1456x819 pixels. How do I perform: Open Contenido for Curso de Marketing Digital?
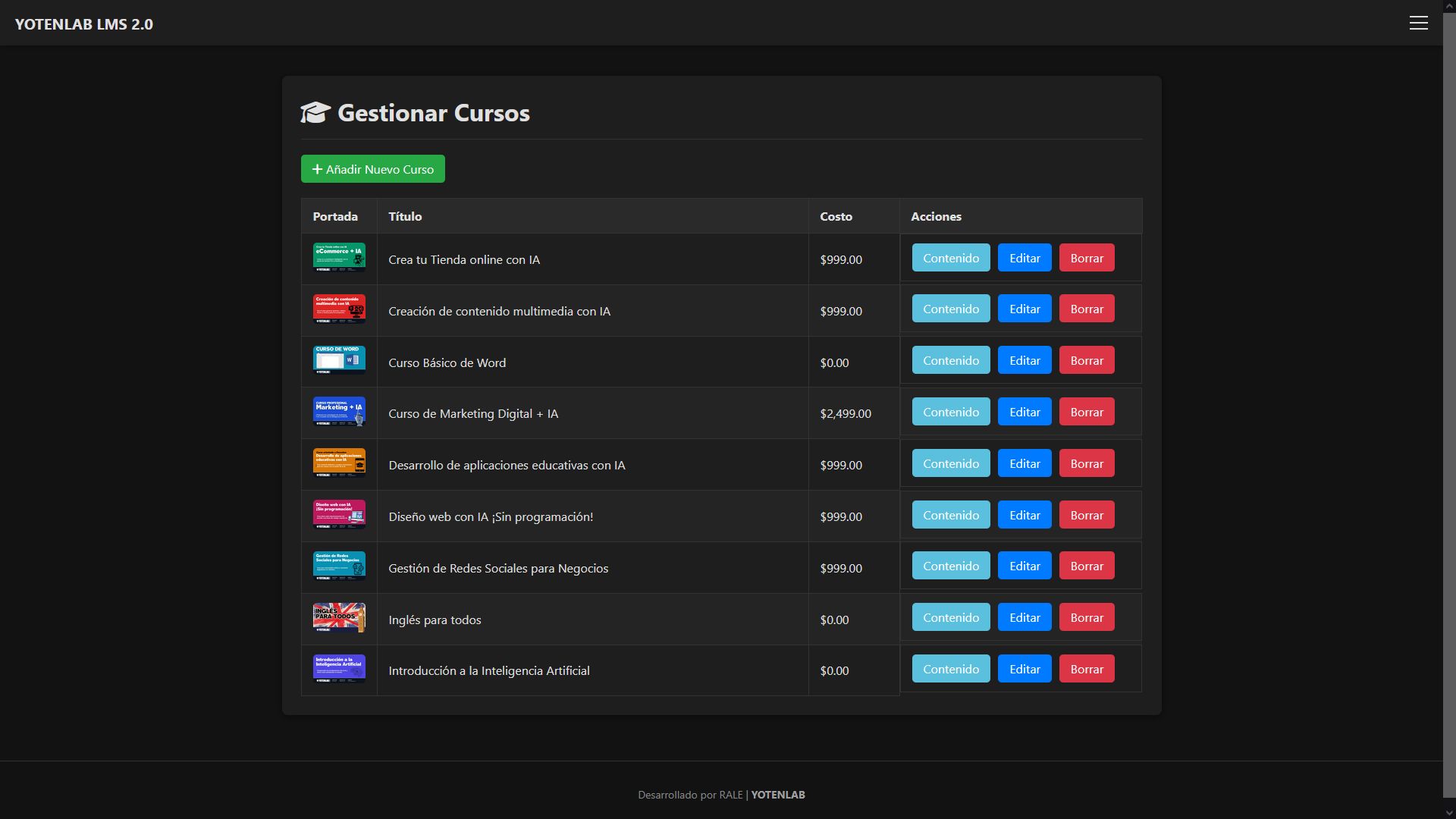coord(950,412)
